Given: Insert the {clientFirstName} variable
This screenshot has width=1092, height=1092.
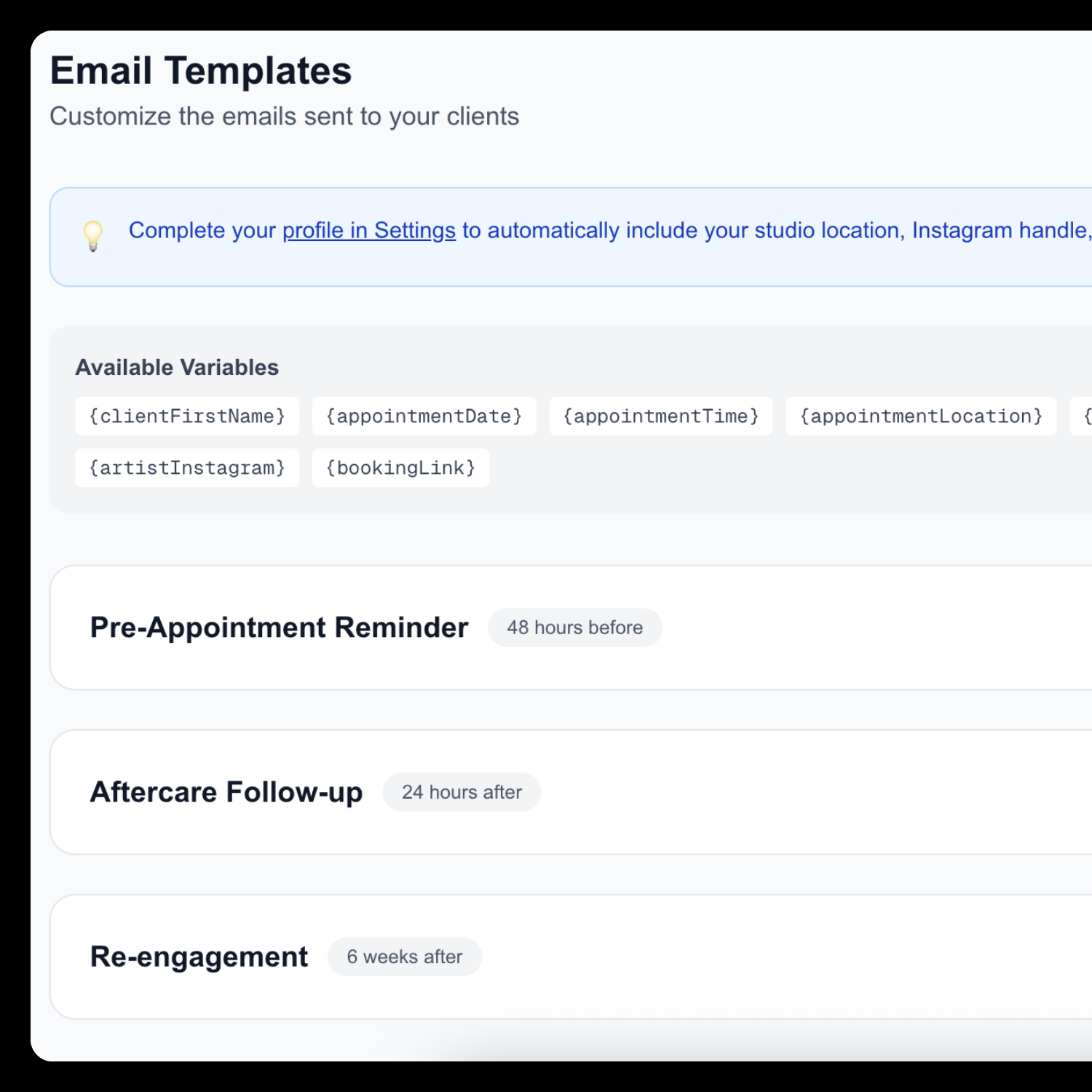Looking at the screenshot, I should pyautogui.click(x=186, y=416).
